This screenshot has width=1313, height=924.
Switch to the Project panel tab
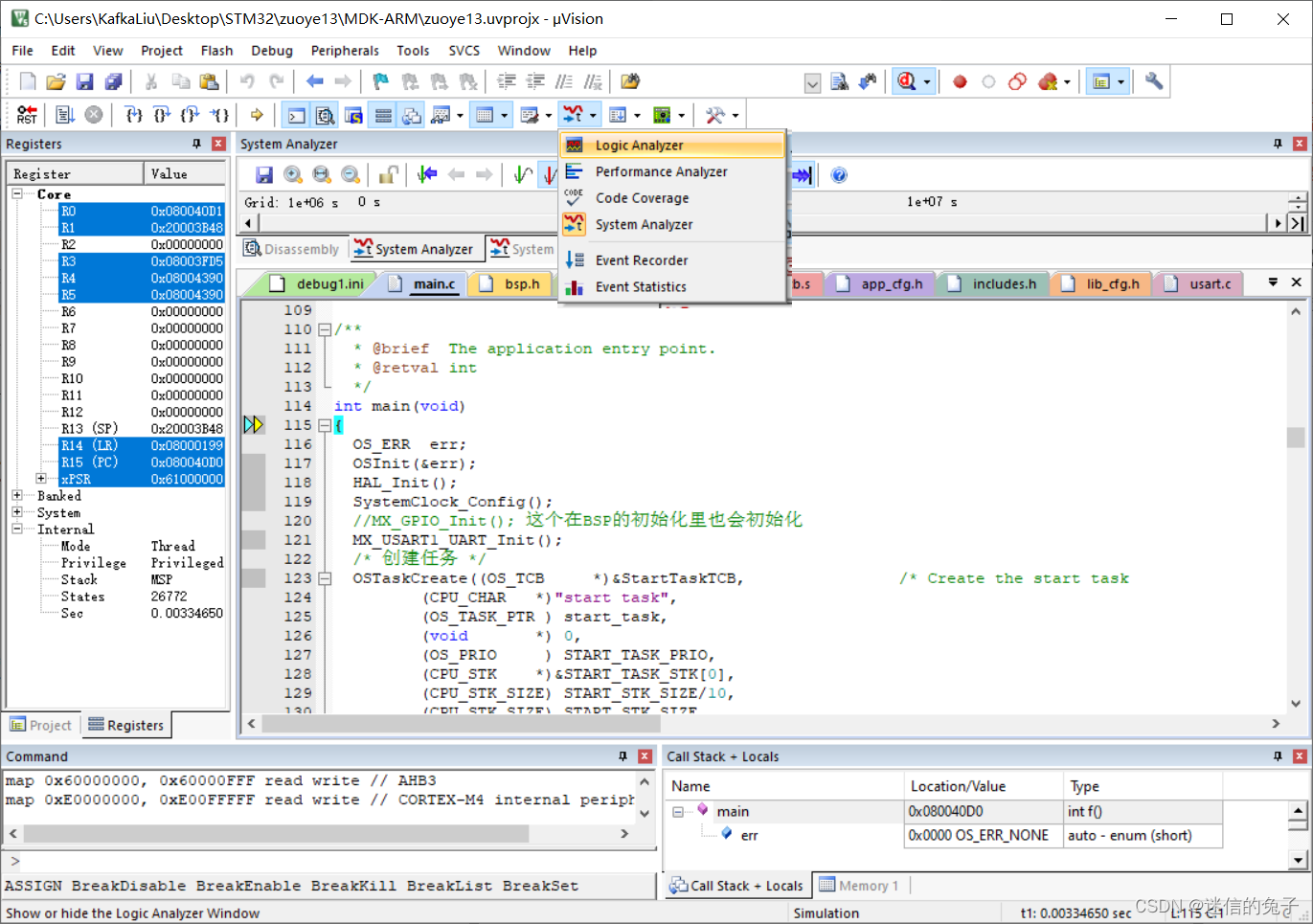click(x=40, y=726)
